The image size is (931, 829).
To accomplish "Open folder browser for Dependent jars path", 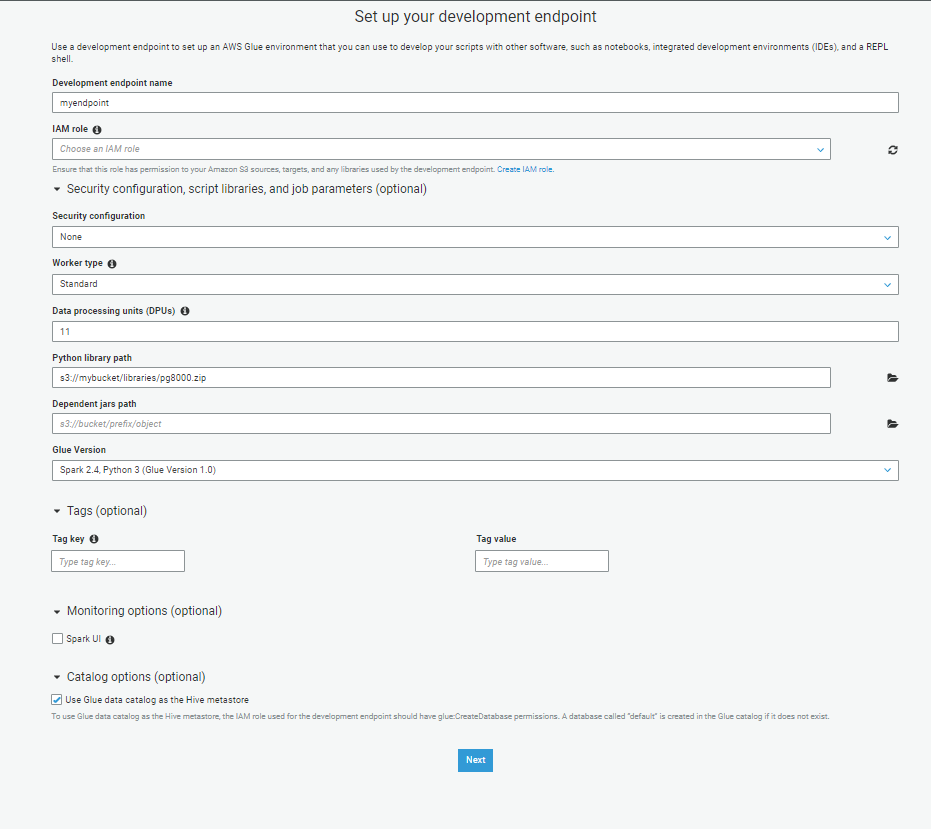I will [892, 424].
